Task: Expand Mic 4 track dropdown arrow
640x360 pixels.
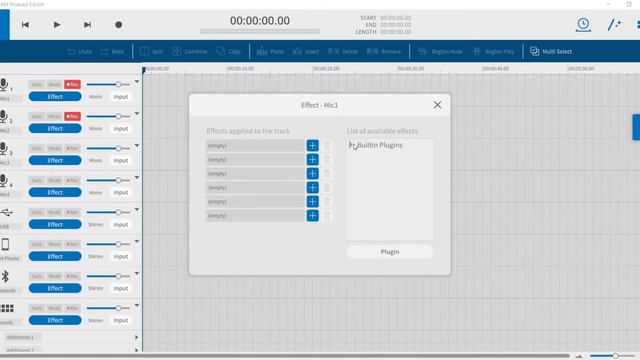Action: [x=137, y=178]
